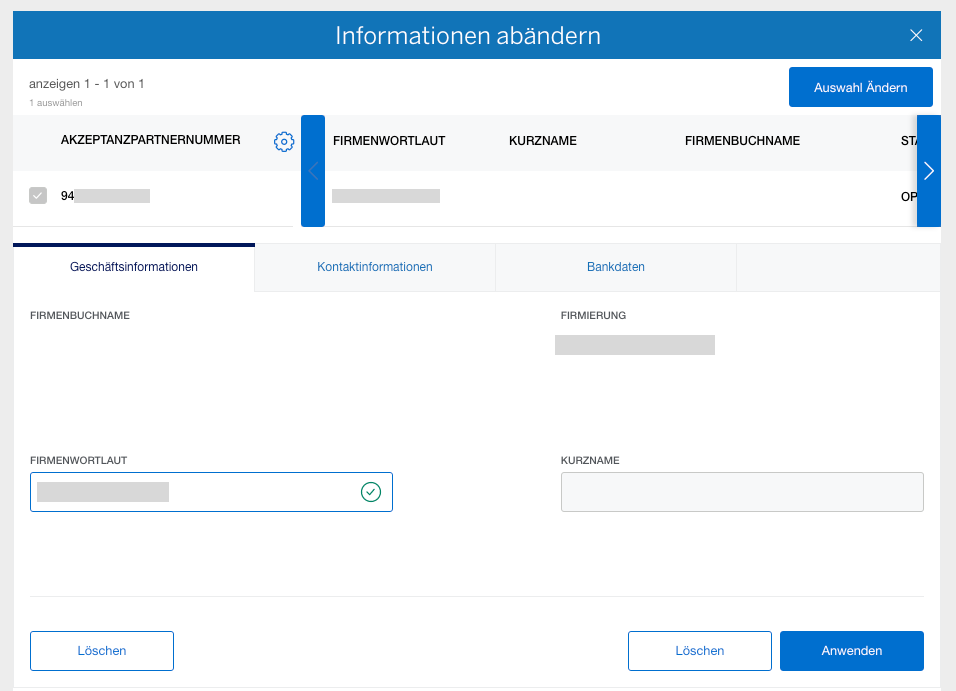Click the Auswahl Ändern button

(861, 87)
